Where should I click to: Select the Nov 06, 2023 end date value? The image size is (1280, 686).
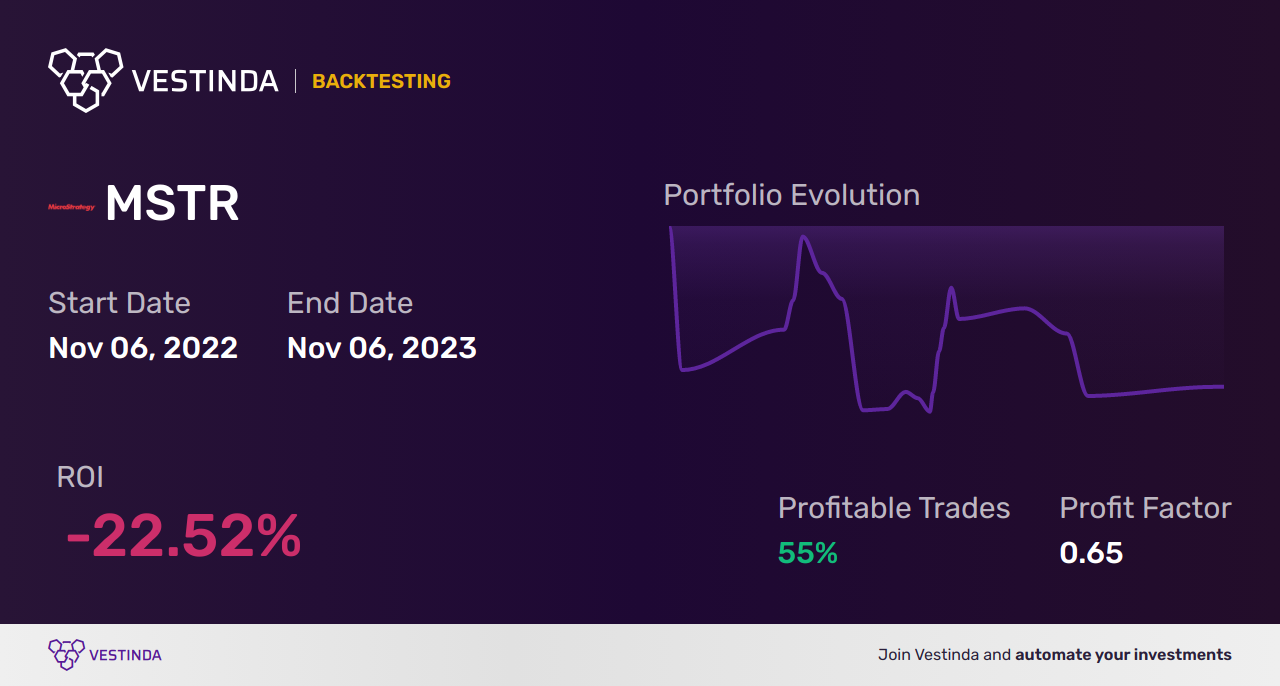click(381, 348)
